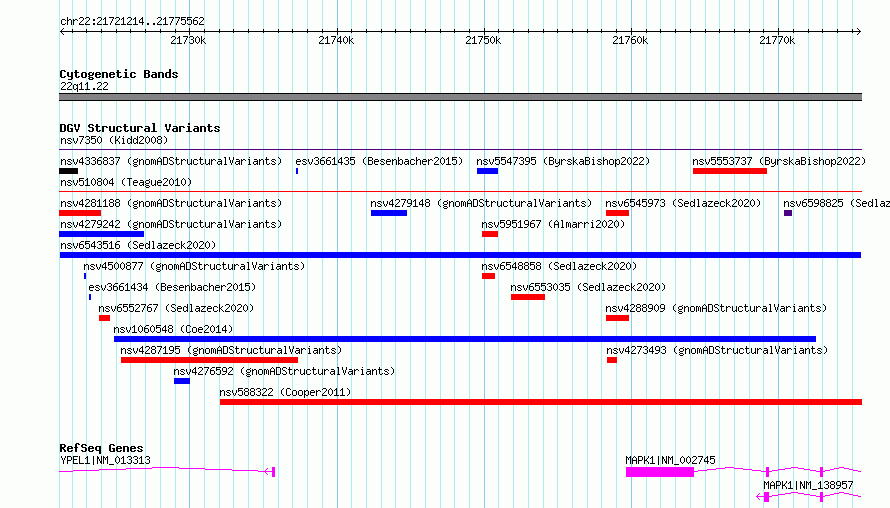
Task: Open the esv3661434 (Besenbacher2015) label
Action: tap(172, 287)
